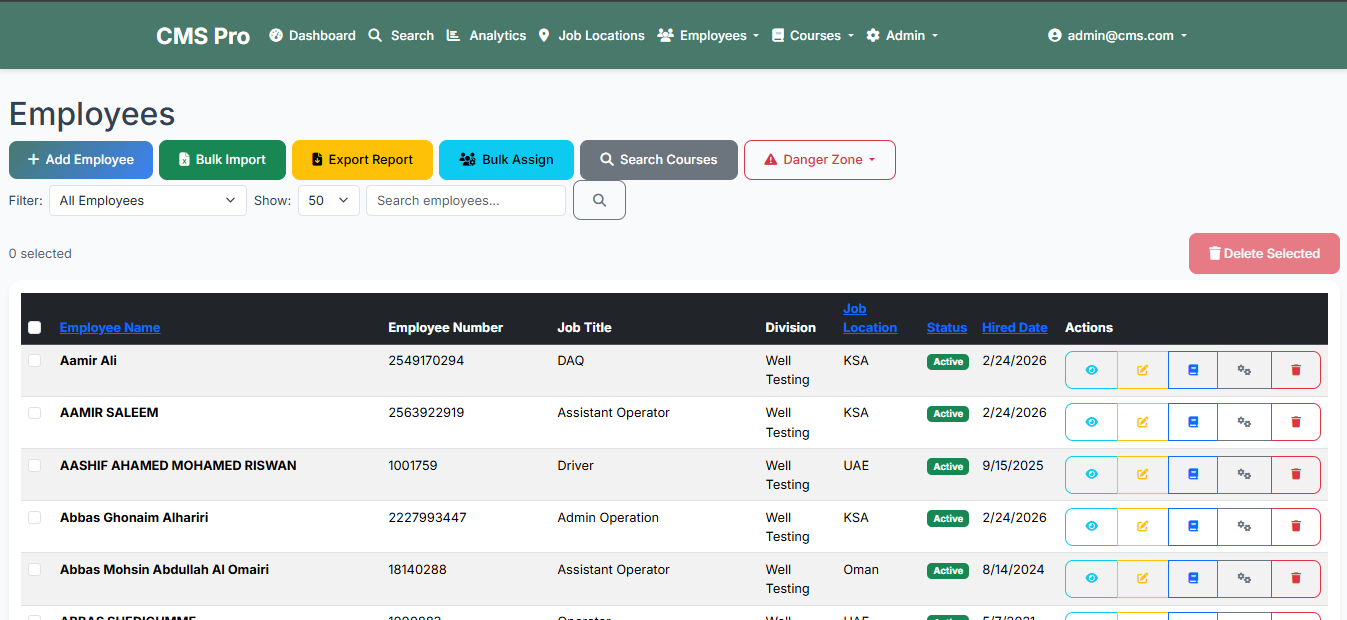1347x620 pixels.
Task: Open the gears icon for AASHIF AHAMED MOHAMED RISWAN
Action: 1244,474
